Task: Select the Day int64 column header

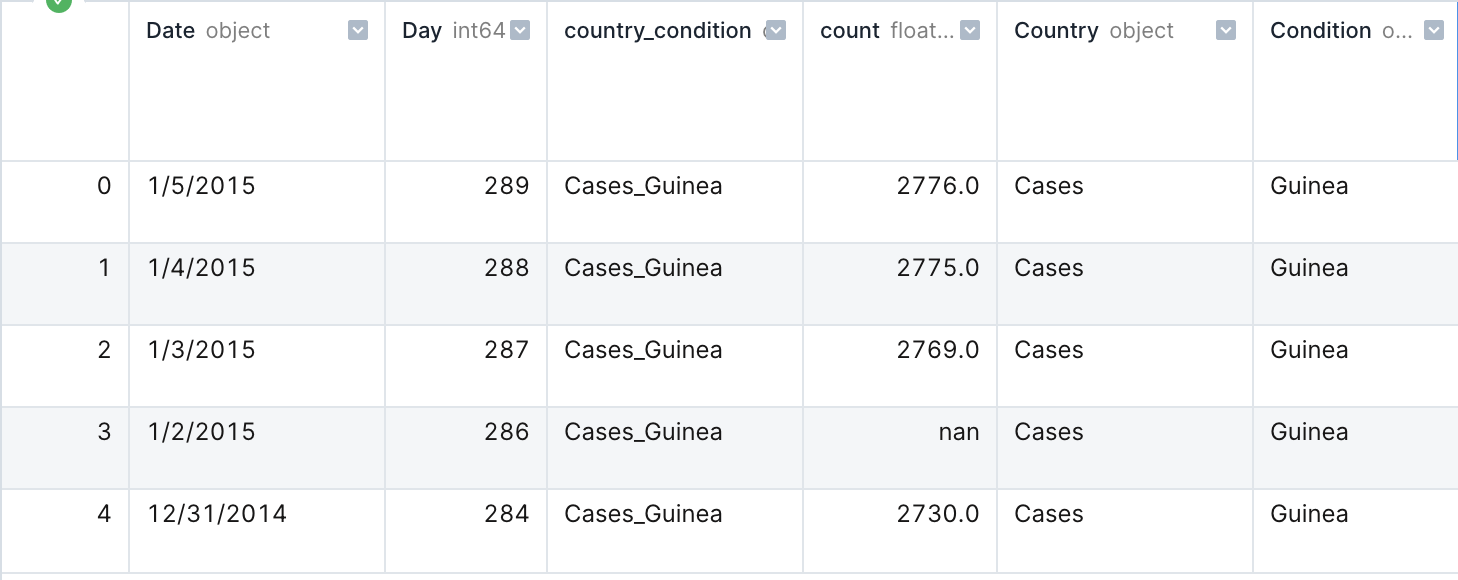Action: pyautogui.click(x=466, y=81)
